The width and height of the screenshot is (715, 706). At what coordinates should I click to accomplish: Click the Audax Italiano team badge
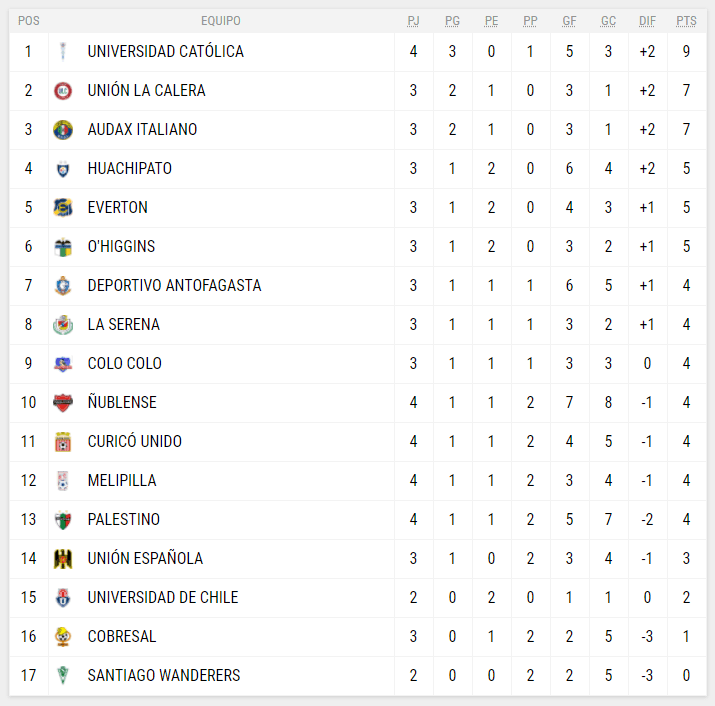(x=63, y=130)
